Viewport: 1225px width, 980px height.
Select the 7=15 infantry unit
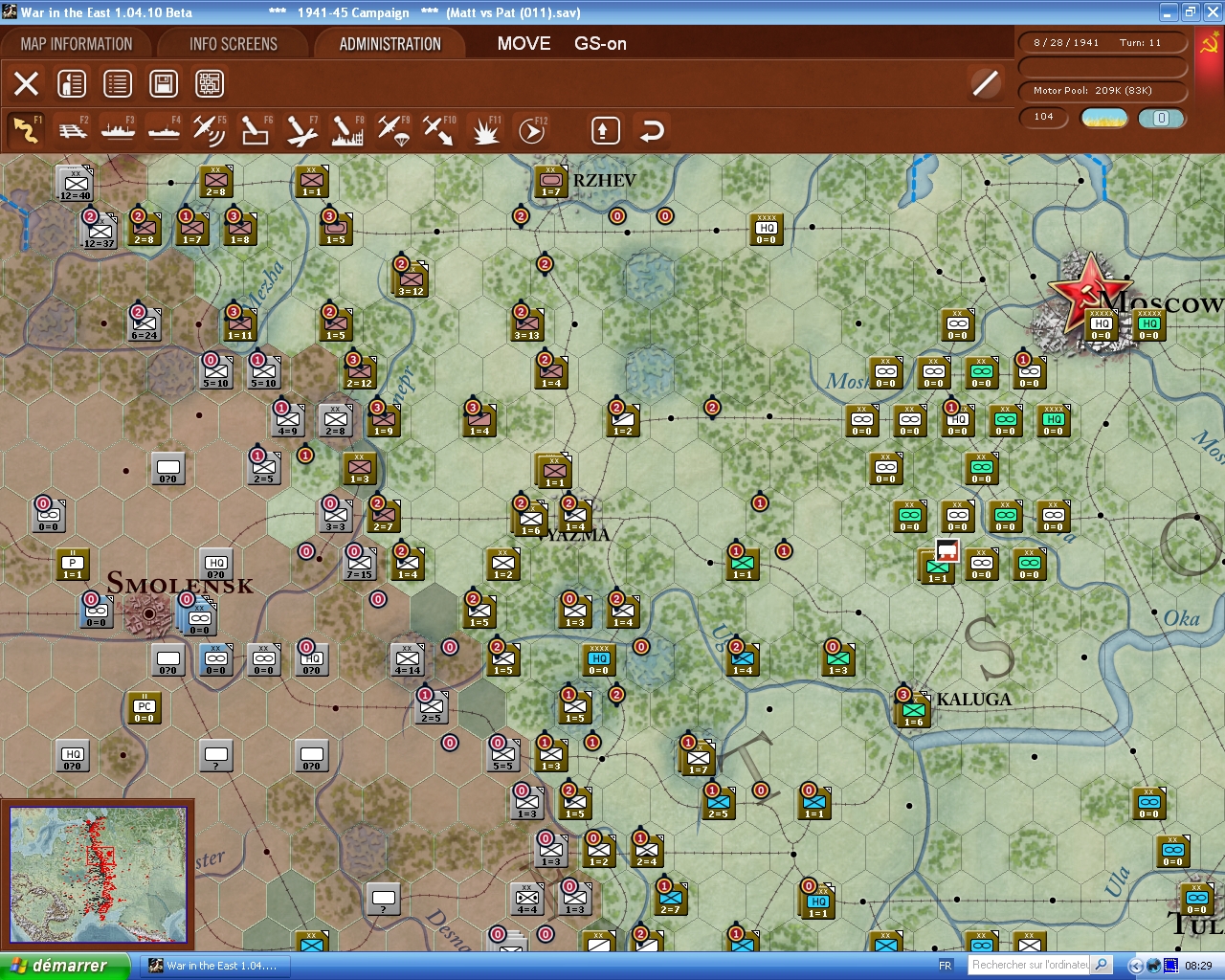coord(360,563)
